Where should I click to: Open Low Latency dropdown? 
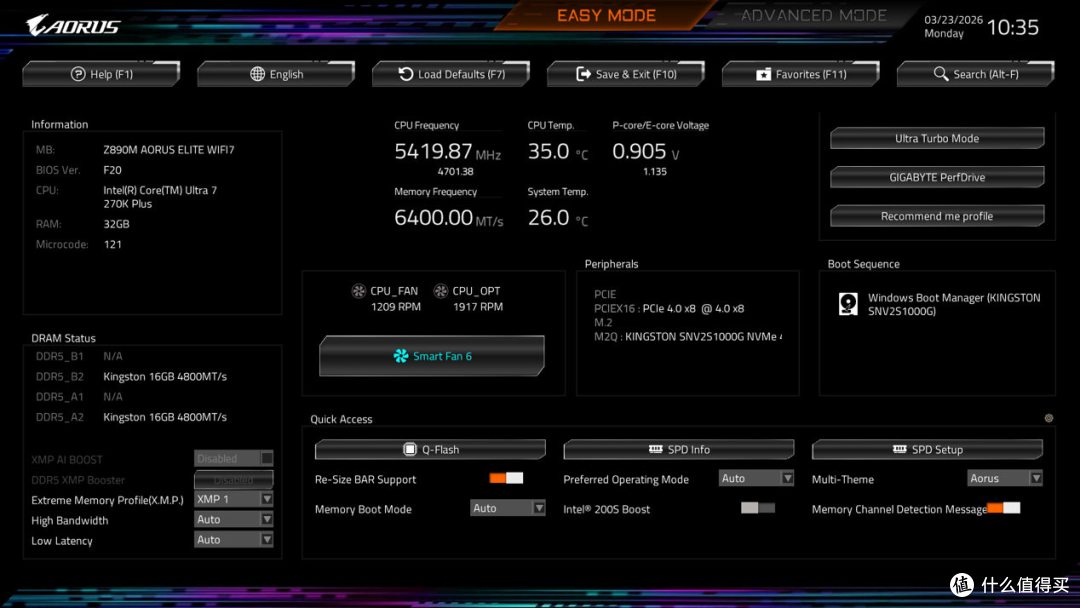(233, 540)
